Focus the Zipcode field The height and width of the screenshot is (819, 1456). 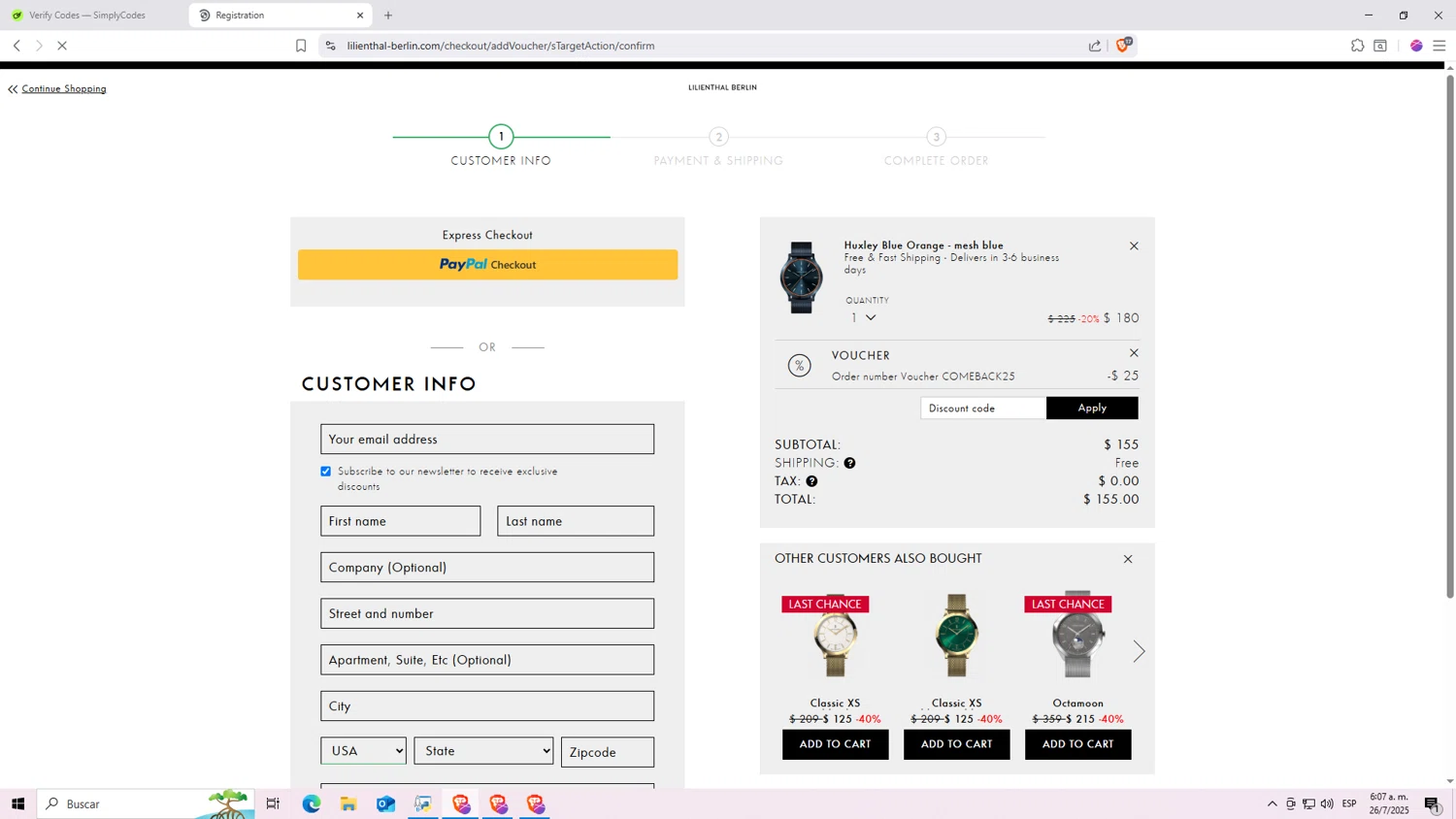pos(608,752)
